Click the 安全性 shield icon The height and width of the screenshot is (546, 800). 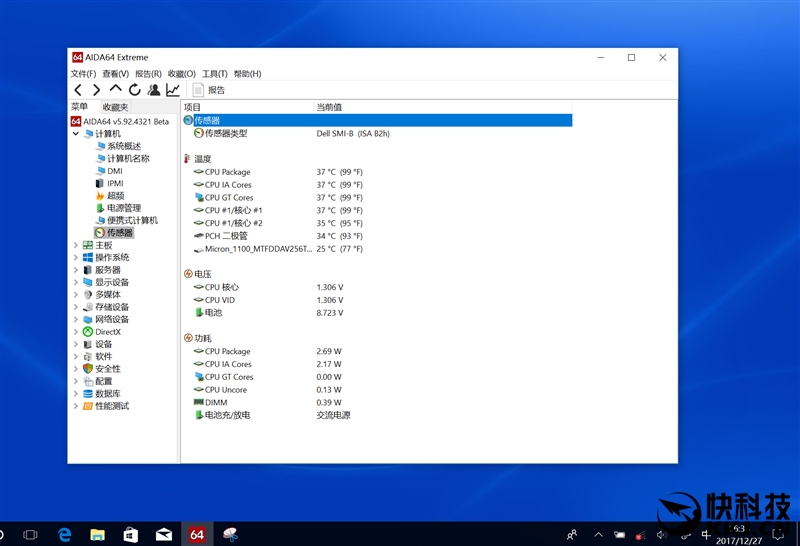[88, 368]
